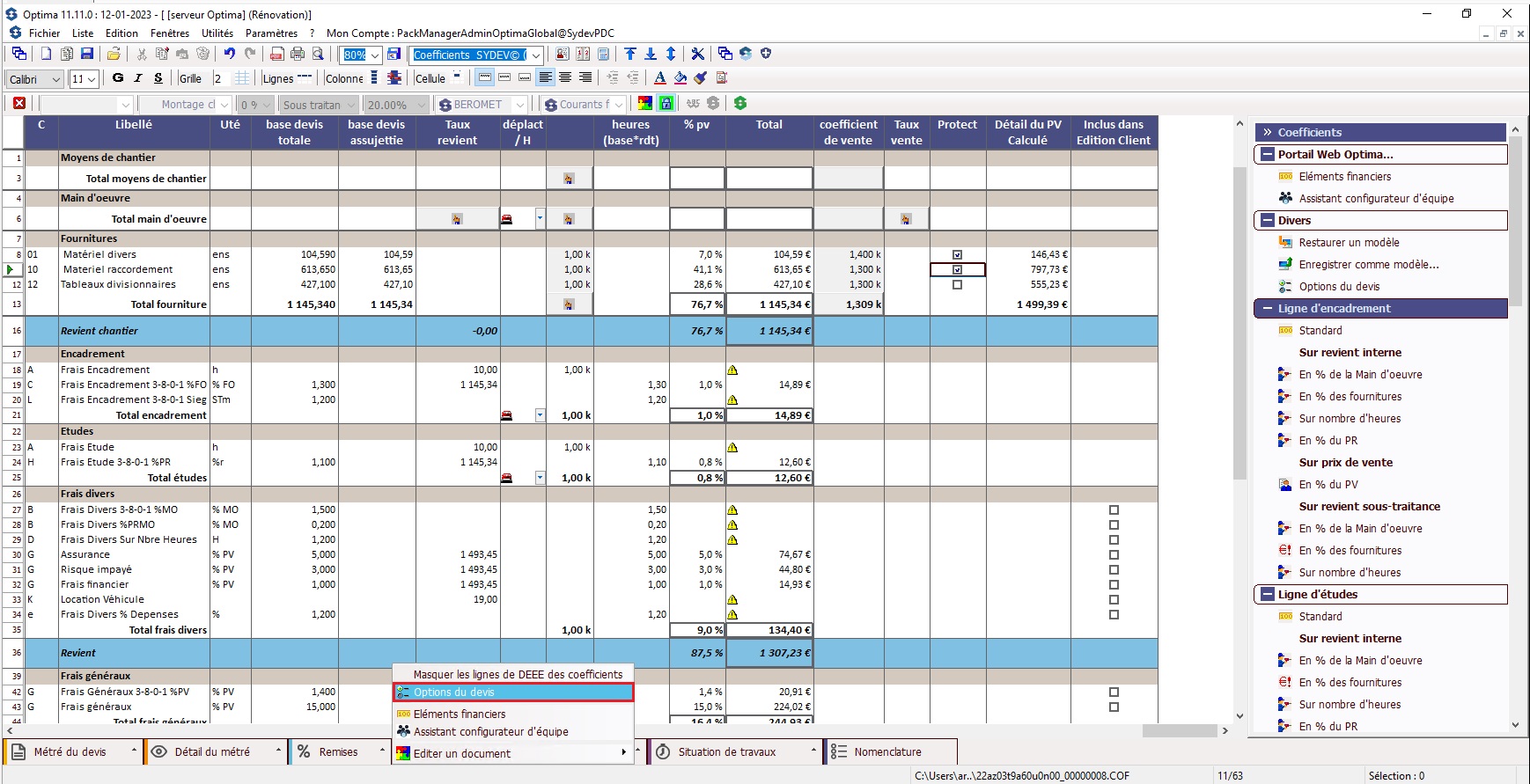Viewport: 1530px width, 784px height.
Task: Apply underline (S) formatting
Action: click(158, 78)
